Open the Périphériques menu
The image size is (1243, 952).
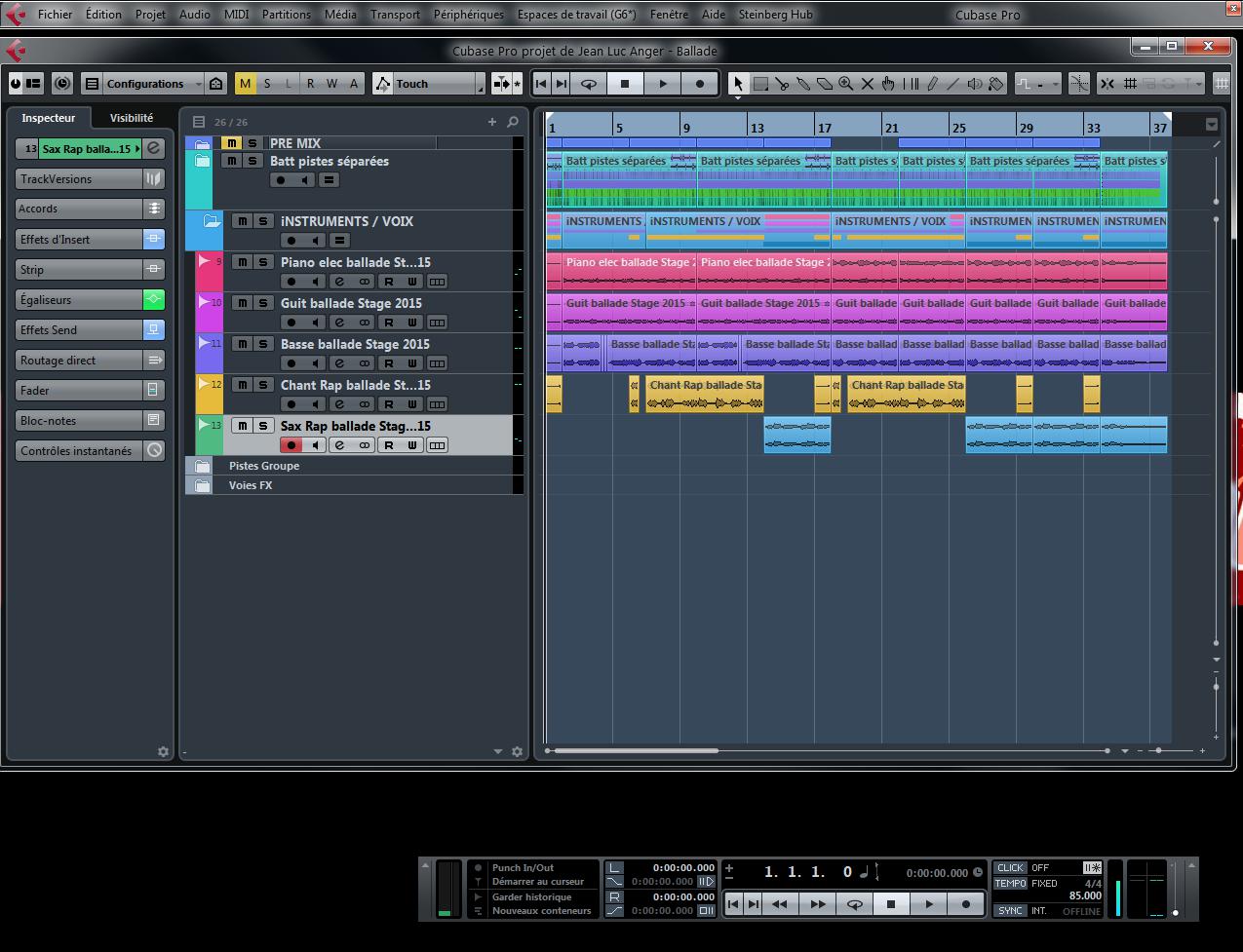point(469,15)
